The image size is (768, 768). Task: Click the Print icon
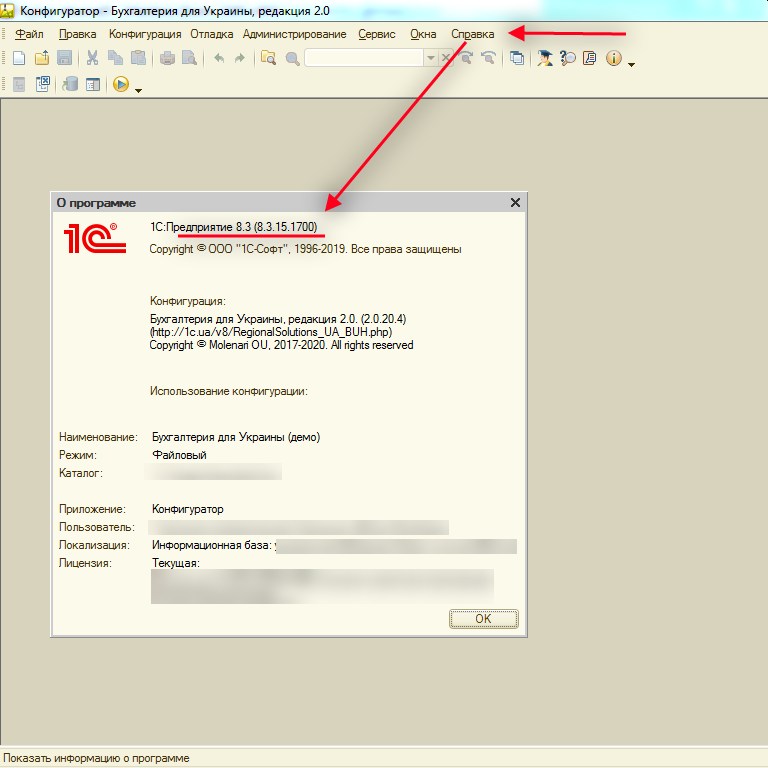[167, 58]
